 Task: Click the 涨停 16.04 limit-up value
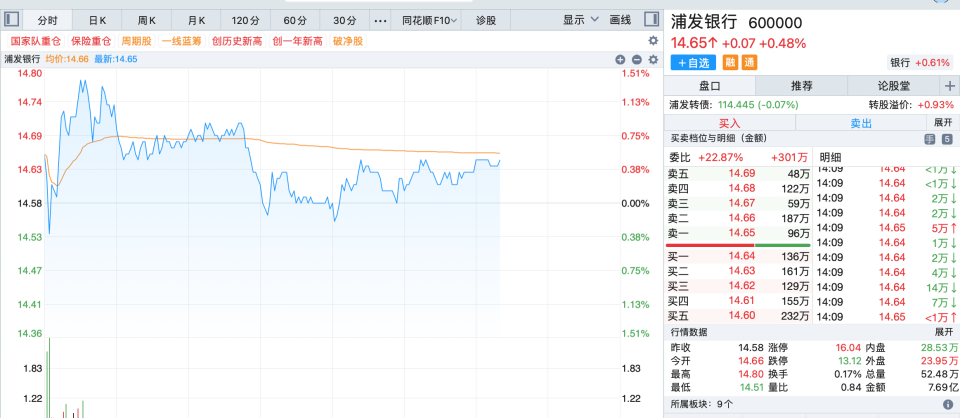850,348
